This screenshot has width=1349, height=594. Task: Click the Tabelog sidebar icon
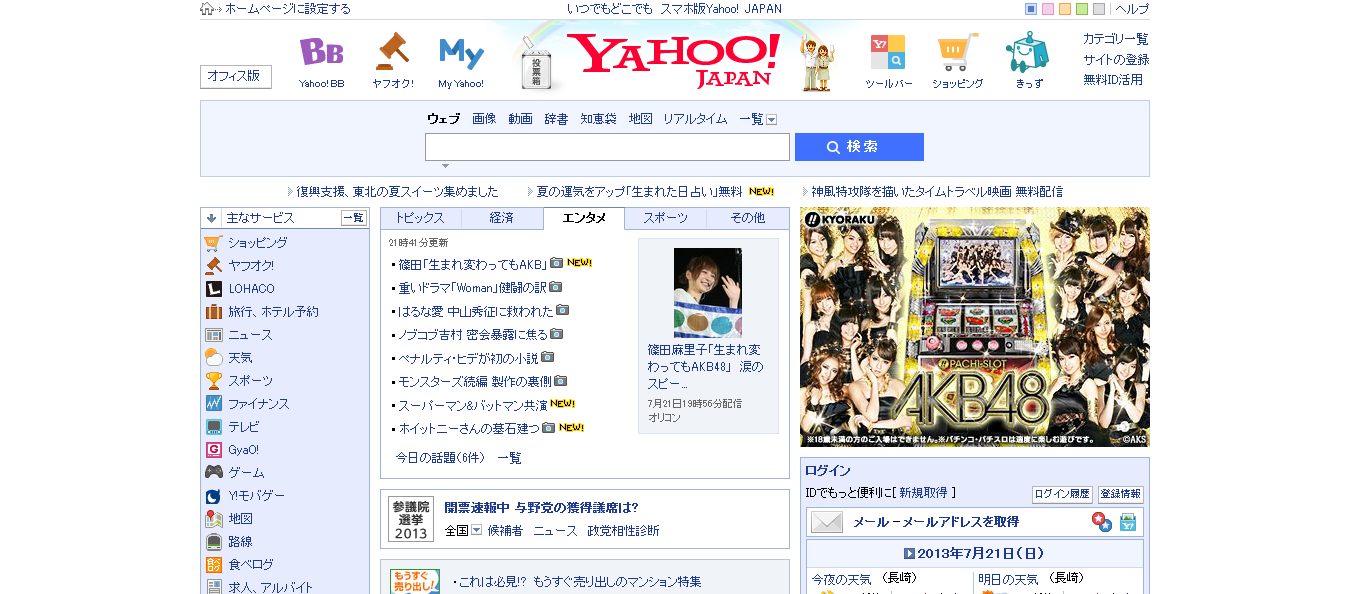point(213,565)
